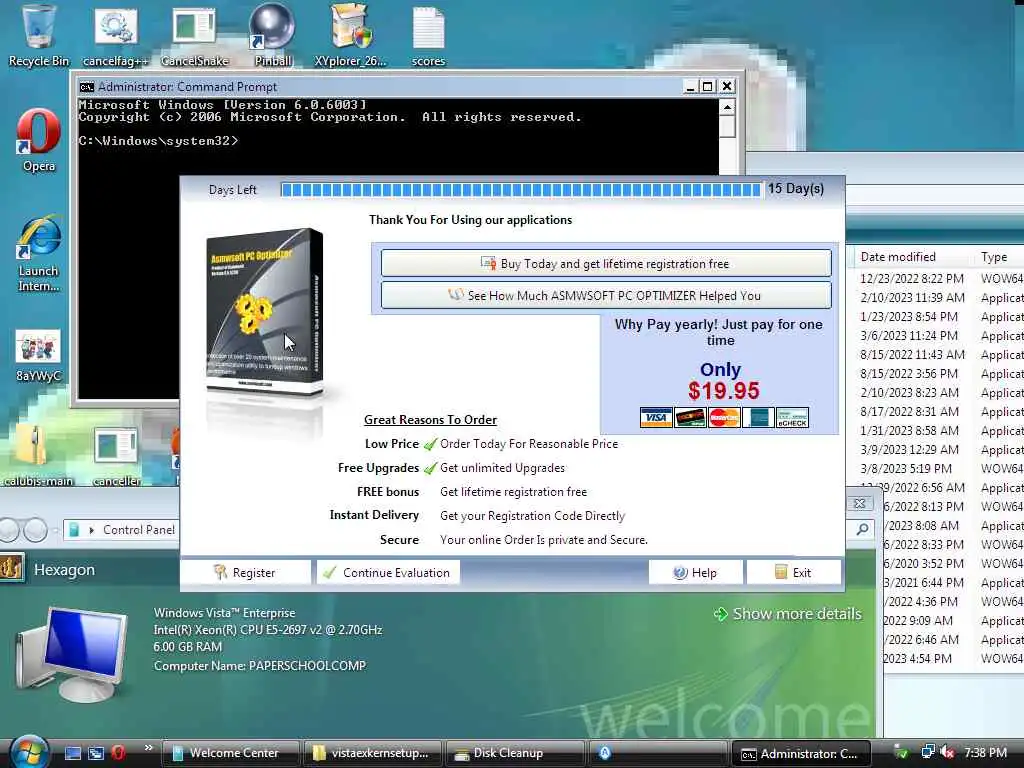Launch the Opera desktop shortcut
1024x768 pixels.
(39, 140)
